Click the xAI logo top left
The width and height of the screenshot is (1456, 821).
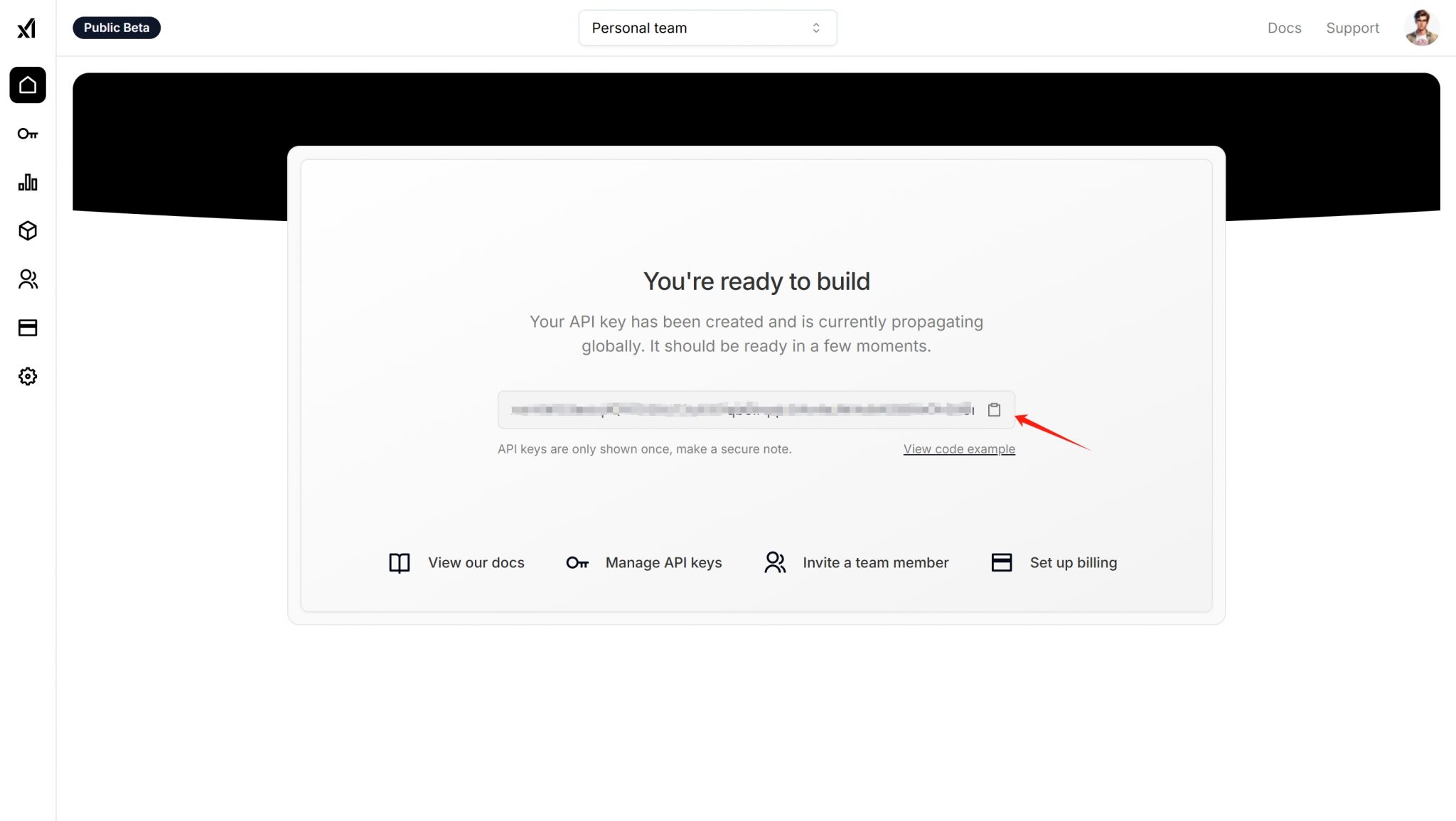28,28
